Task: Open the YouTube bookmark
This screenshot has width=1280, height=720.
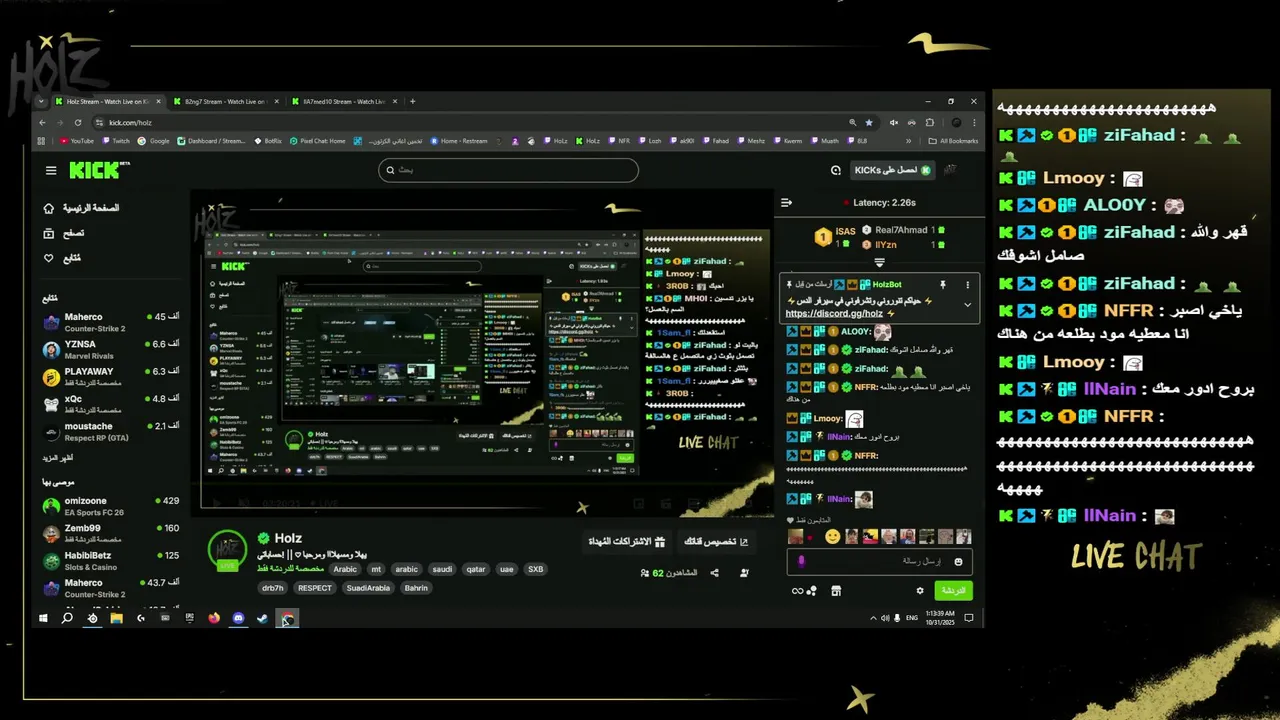Action: [x=77, y=141]
